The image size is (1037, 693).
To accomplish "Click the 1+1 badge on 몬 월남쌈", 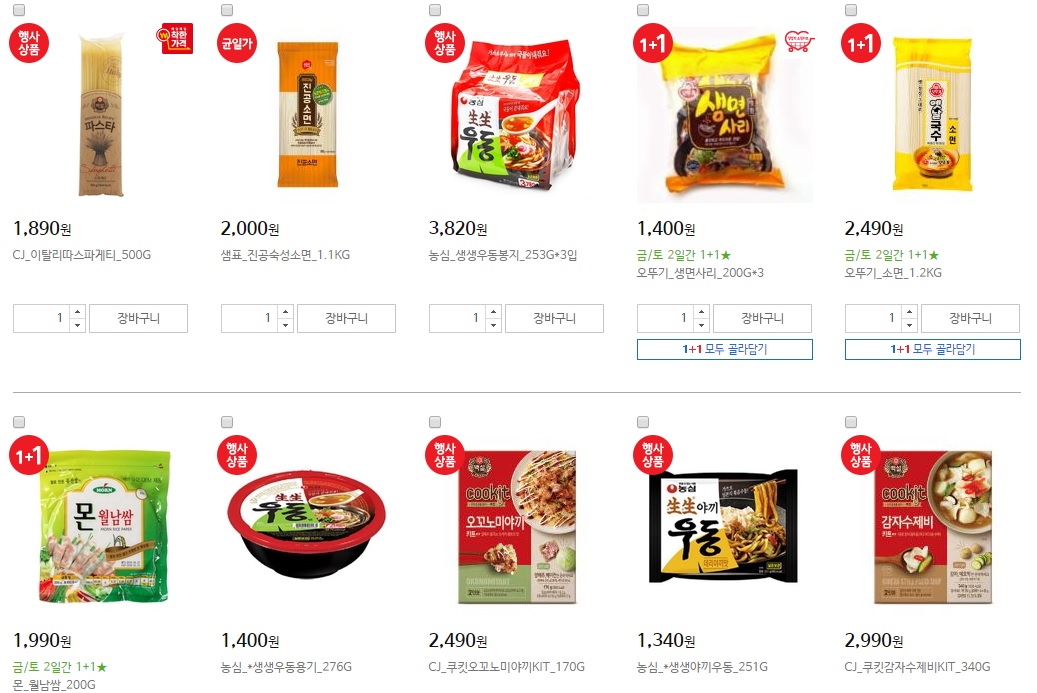I will click(28, 456).
